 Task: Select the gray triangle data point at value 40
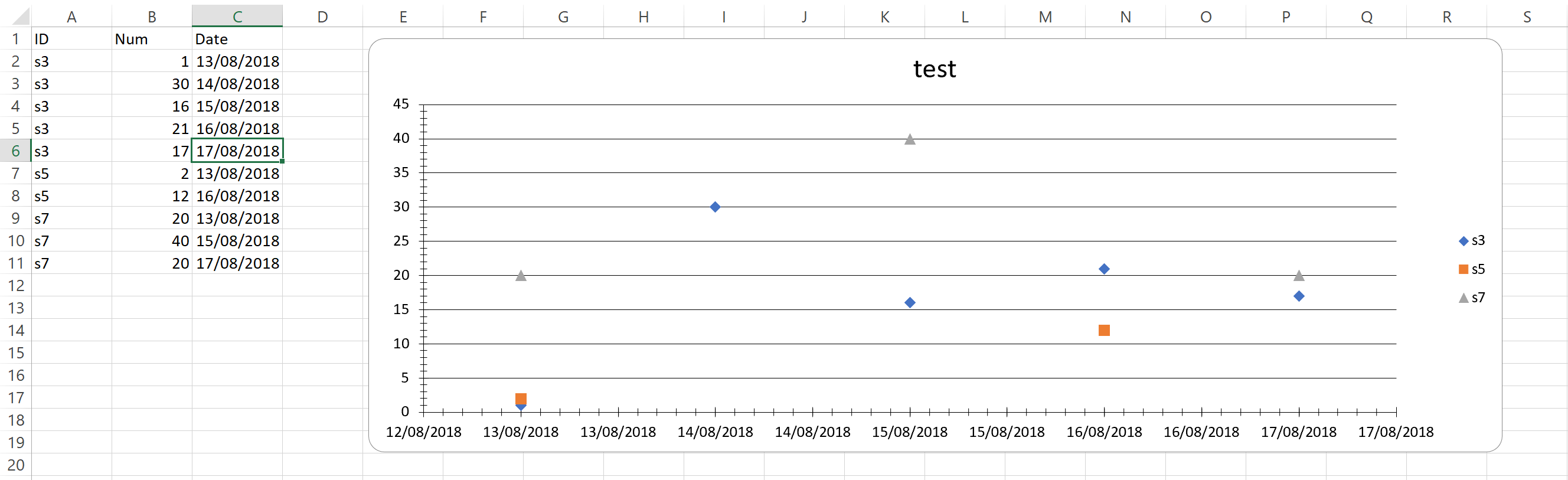(909, 139)
